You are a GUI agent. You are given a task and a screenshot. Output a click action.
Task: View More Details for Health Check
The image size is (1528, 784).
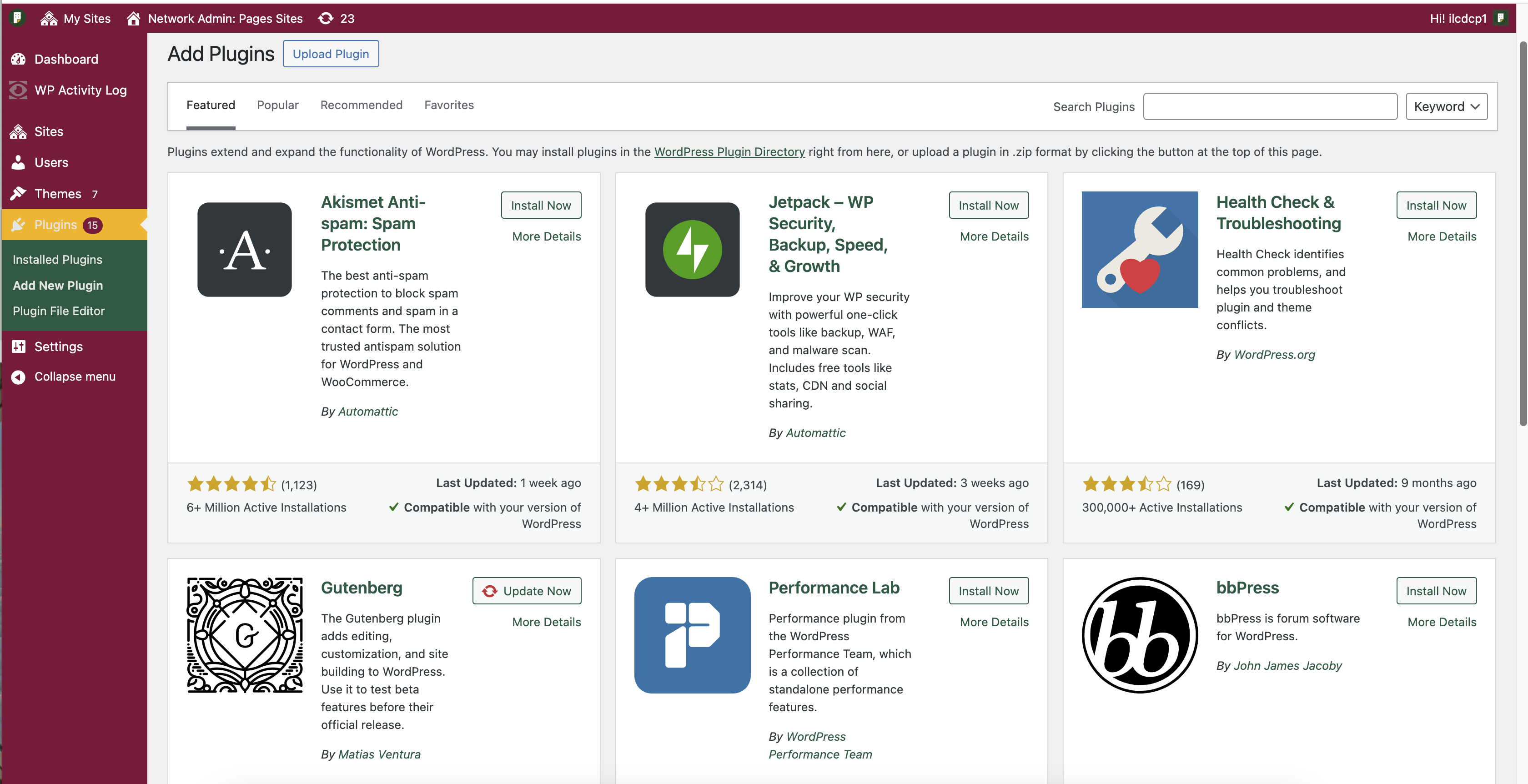point(1442,236)
